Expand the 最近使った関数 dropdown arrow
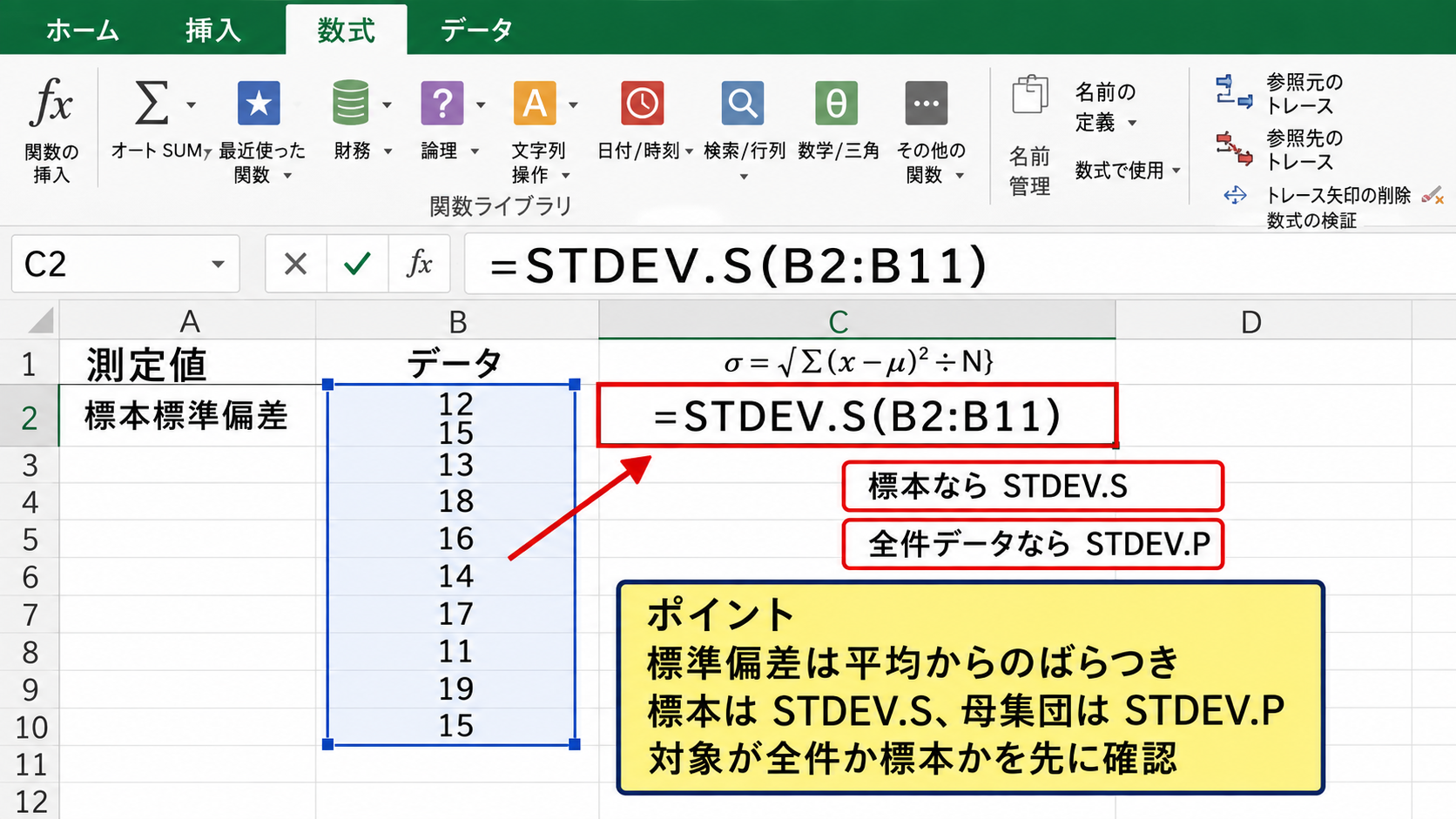This screenshot has width=1456, height=819. point(287,176)
